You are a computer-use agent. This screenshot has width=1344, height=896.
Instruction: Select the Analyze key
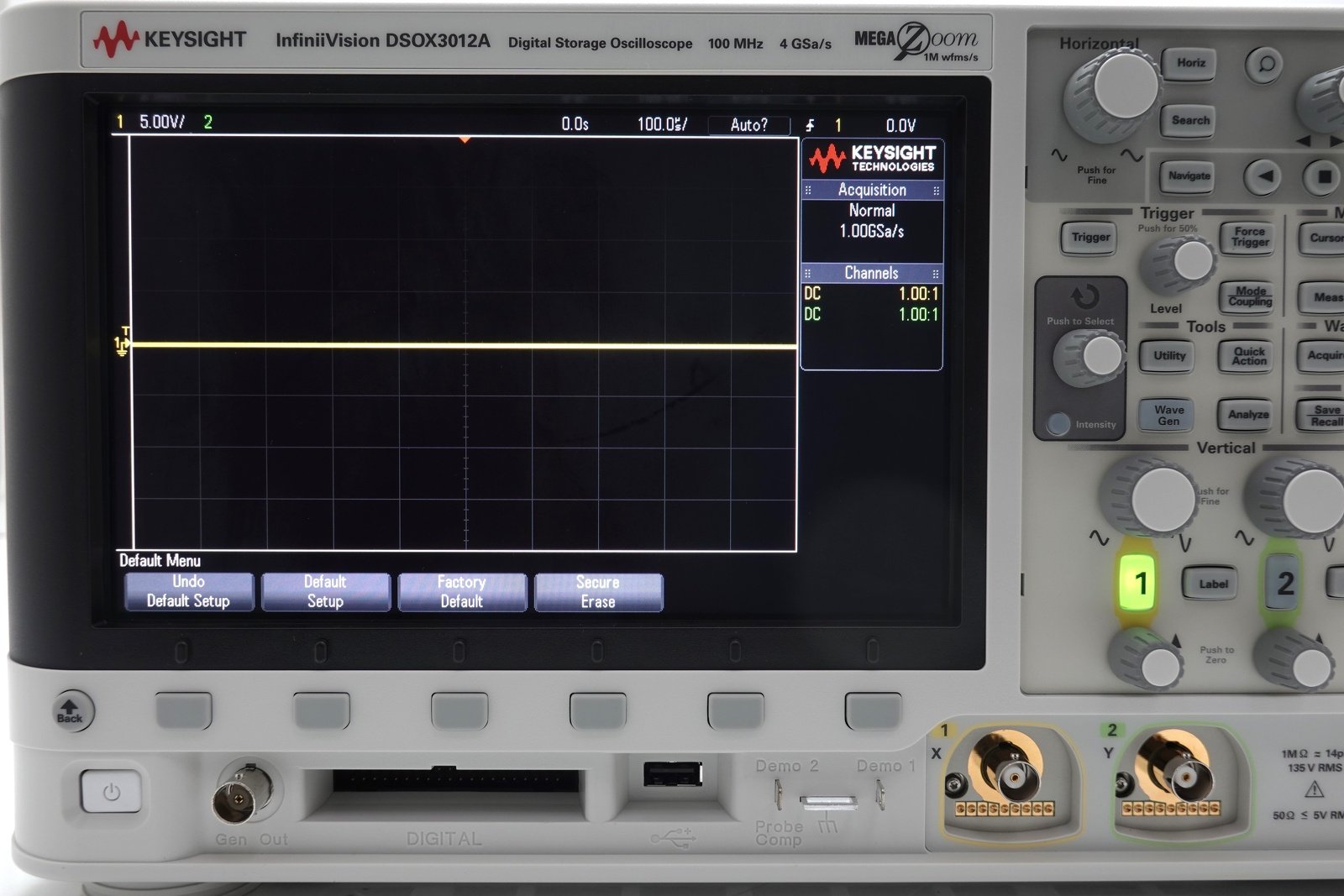point(1248,415)
